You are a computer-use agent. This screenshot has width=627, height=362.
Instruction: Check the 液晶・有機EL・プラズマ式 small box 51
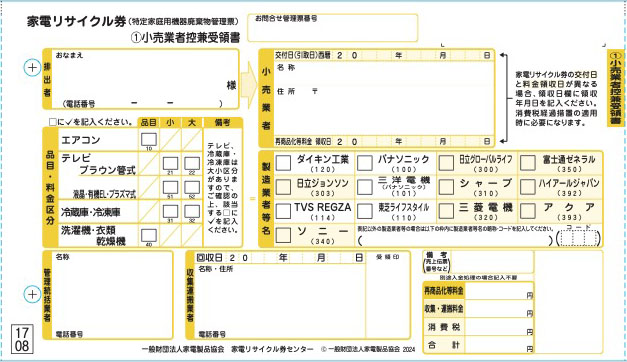[x=170, y=188]
